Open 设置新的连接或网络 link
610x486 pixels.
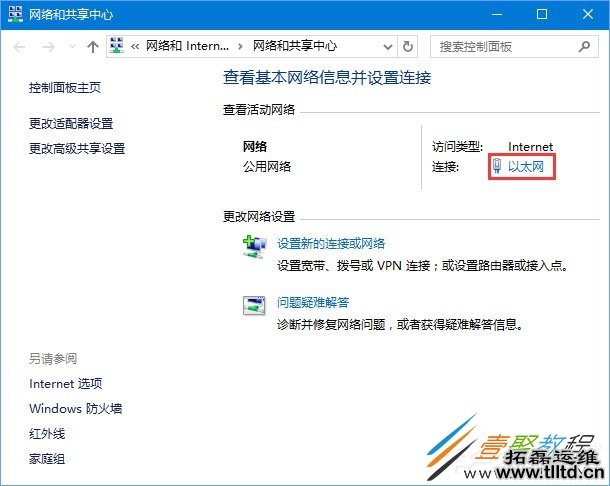(331, 244)
